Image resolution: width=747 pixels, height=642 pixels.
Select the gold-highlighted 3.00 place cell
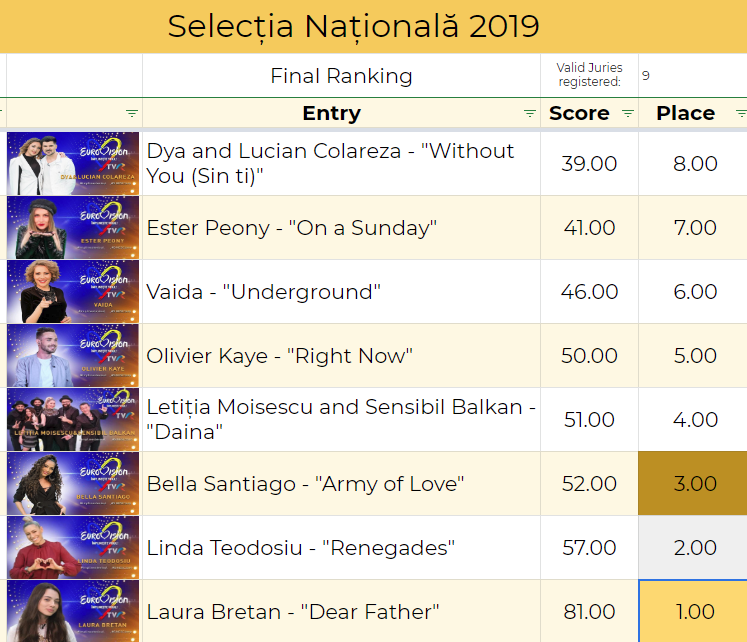tap(693, 483)
